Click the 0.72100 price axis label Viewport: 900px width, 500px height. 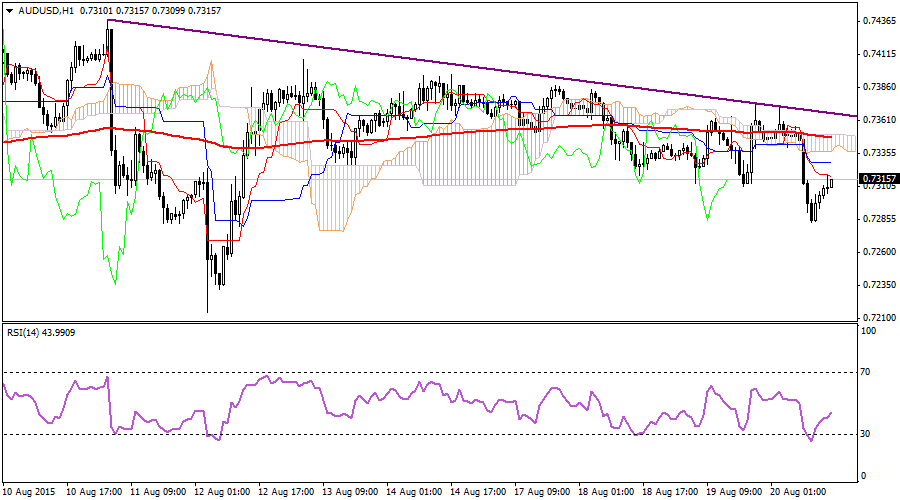(x=876, y=318)
